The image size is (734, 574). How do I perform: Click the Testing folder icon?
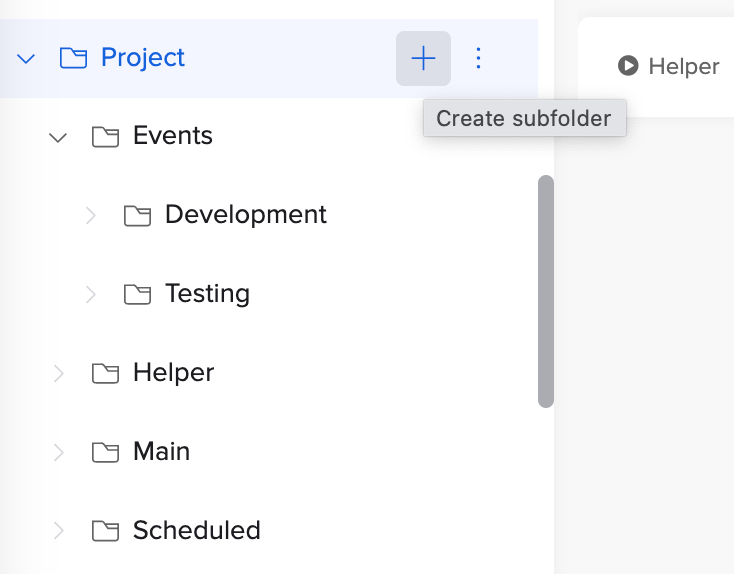click(x=137, y=294)
